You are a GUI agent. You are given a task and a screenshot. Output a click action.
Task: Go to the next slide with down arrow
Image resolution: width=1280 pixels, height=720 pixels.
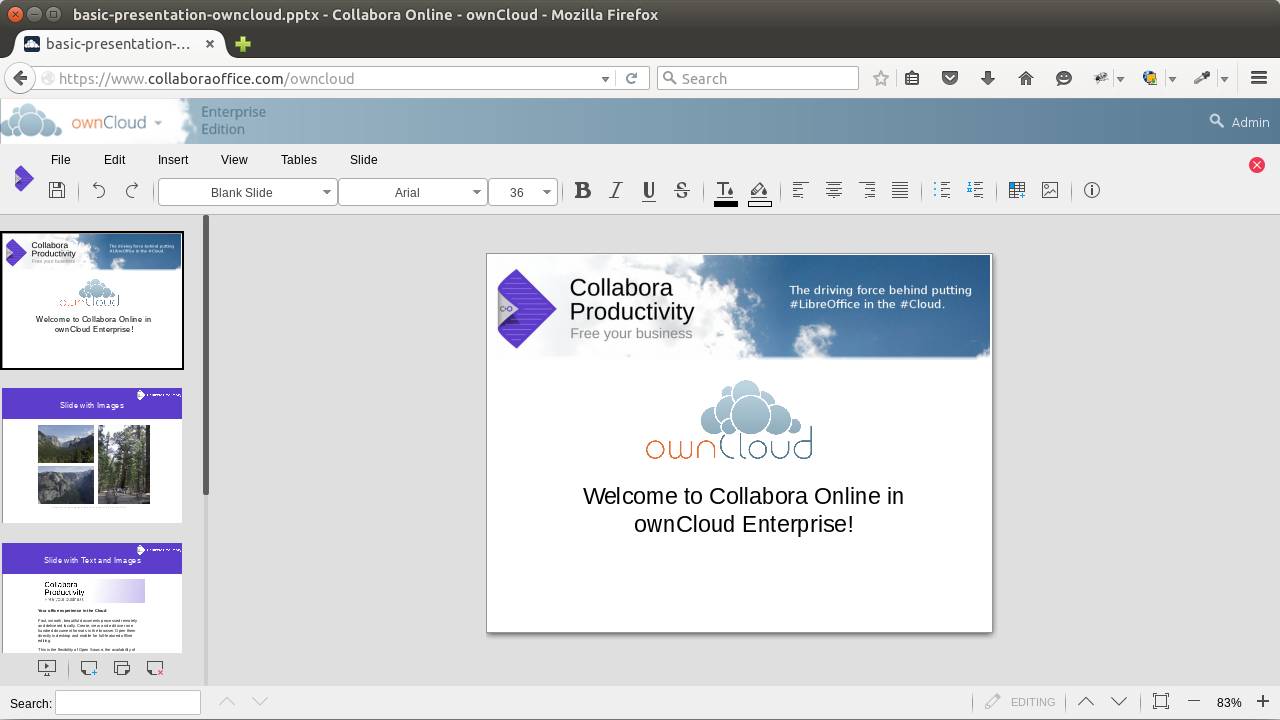1119,701
